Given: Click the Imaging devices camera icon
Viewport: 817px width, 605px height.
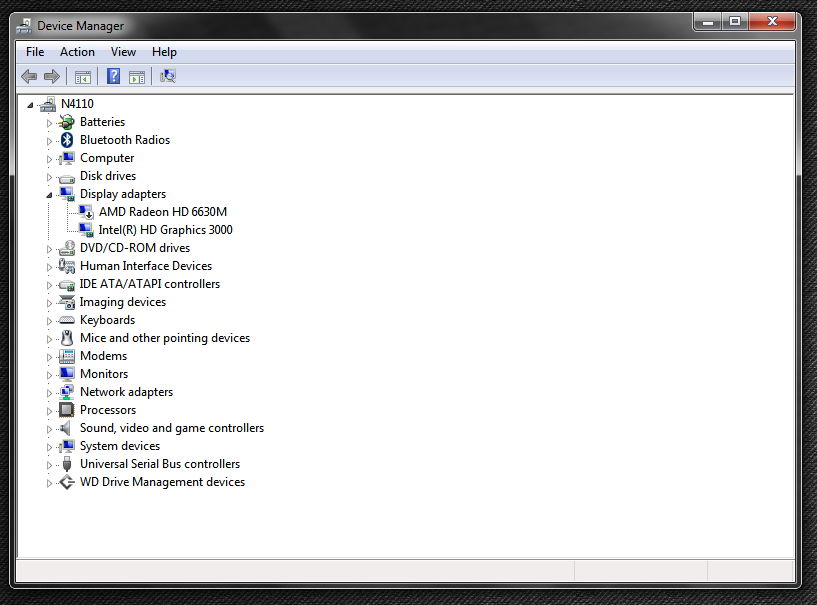Looking at the screenshot, I should [x=67, y=302].
